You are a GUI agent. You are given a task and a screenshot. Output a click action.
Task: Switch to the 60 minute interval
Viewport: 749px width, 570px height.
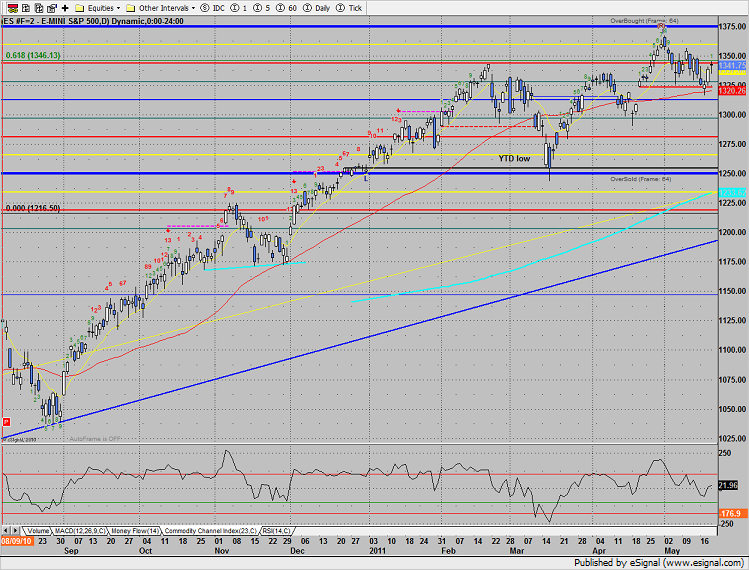[x=287, y=8]
